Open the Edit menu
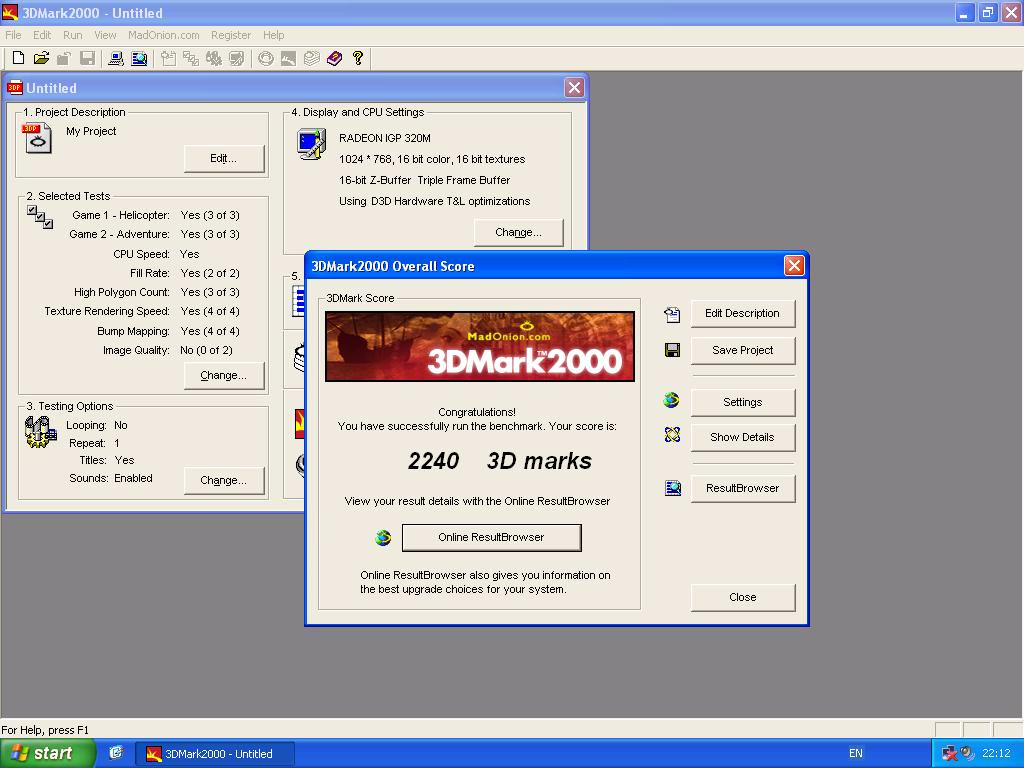 [x=42, y=35]
